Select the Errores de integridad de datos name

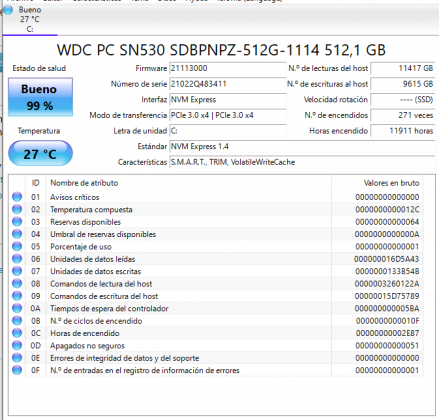pos(125,358)
